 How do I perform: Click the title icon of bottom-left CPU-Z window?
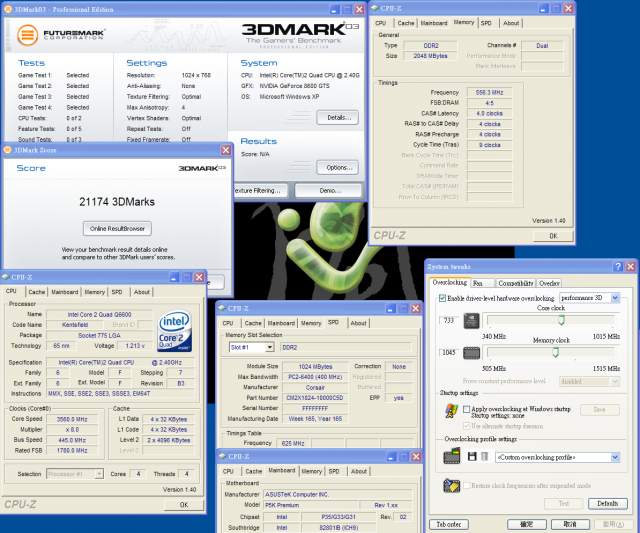click(6, 277)
